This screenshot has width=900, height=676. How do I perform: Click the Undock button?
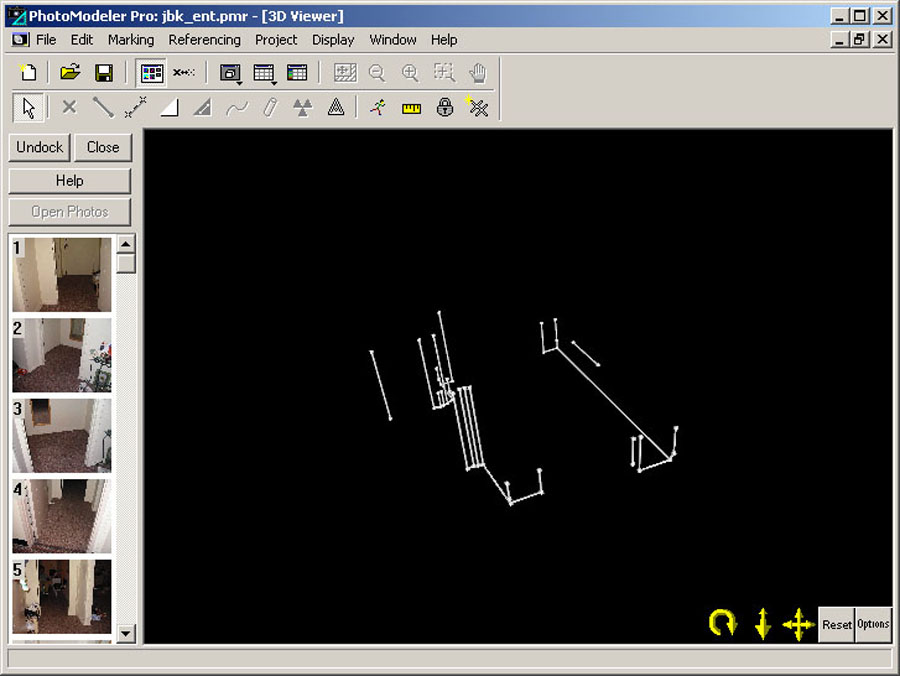click(40, 147)
